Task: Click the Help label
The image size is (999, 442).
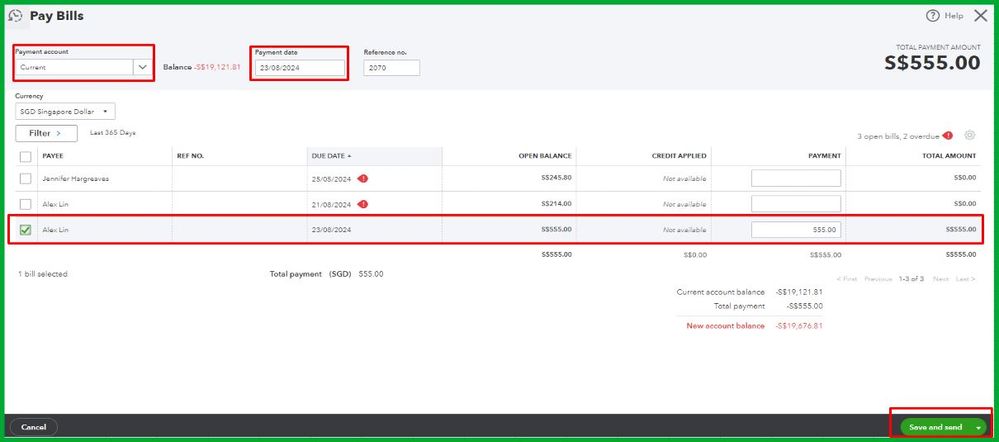Action: tap(954, 16)
